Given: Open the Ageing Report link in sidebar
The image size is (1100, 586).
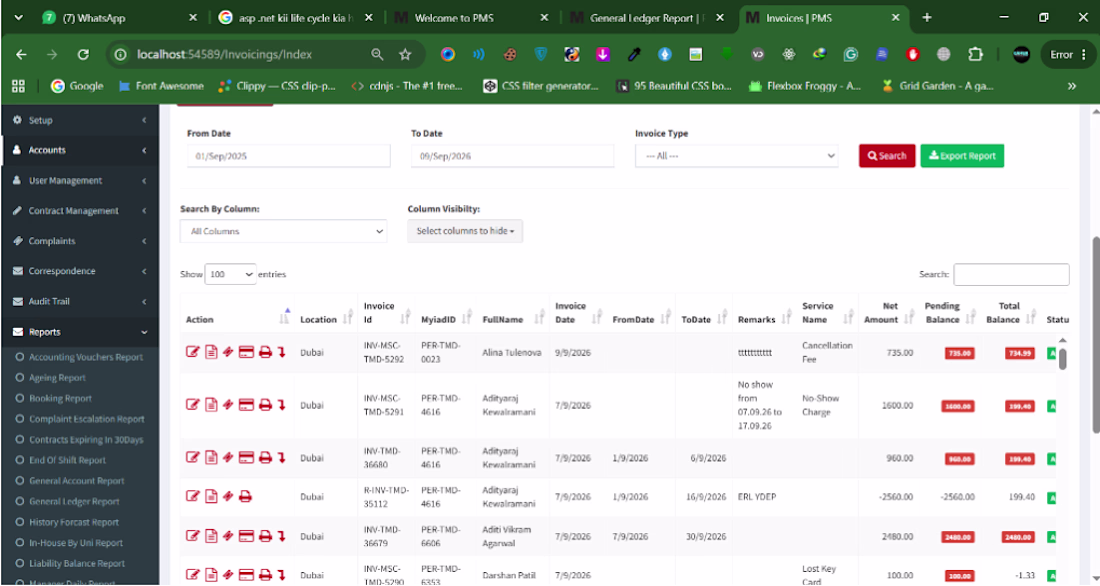Looking at the screenshot, I should pyautogui.click(x=57, y=378).
